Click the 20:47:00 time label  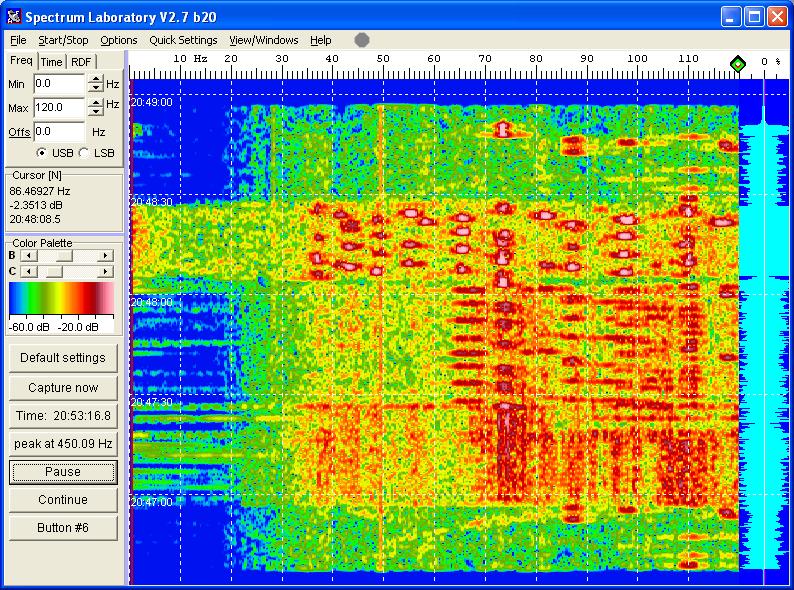coord(152,502)
